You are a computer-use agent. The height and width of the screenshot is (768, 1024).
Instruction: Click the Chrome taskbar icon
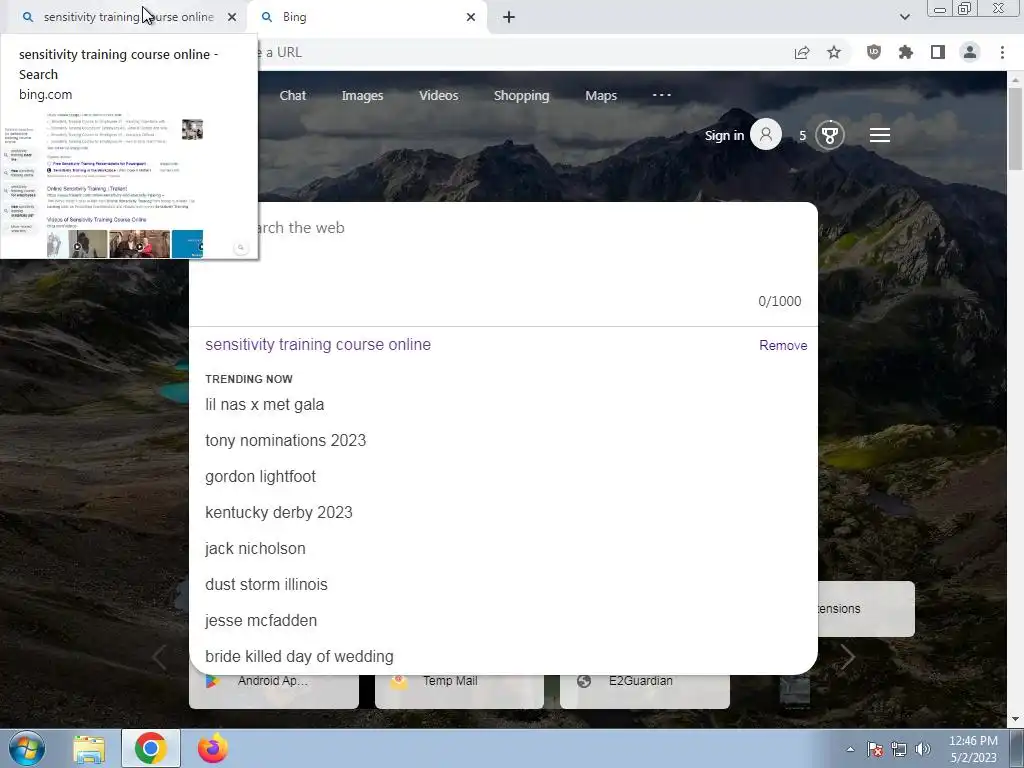150,748
